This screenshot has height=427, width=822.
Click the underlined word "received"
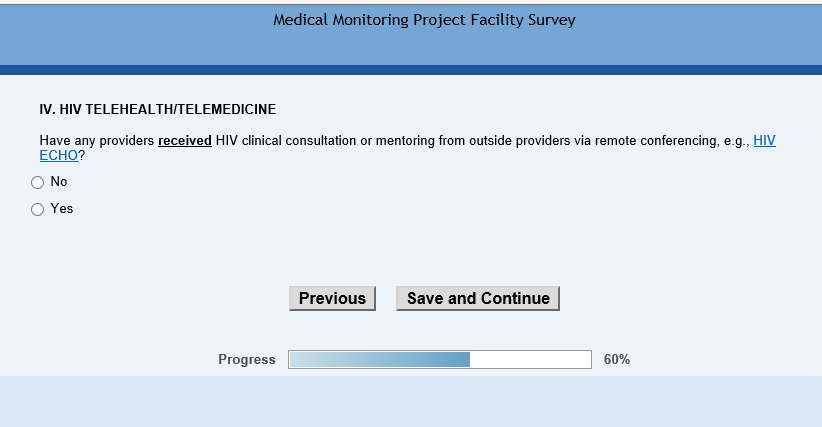click(185, 141)
